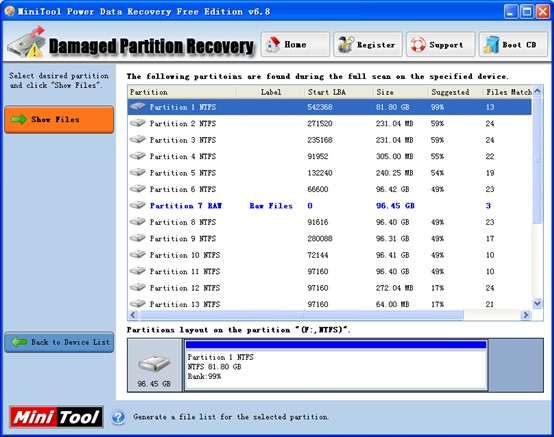Click the partition list scroll up arrow
554x437 pixels.
537,91
